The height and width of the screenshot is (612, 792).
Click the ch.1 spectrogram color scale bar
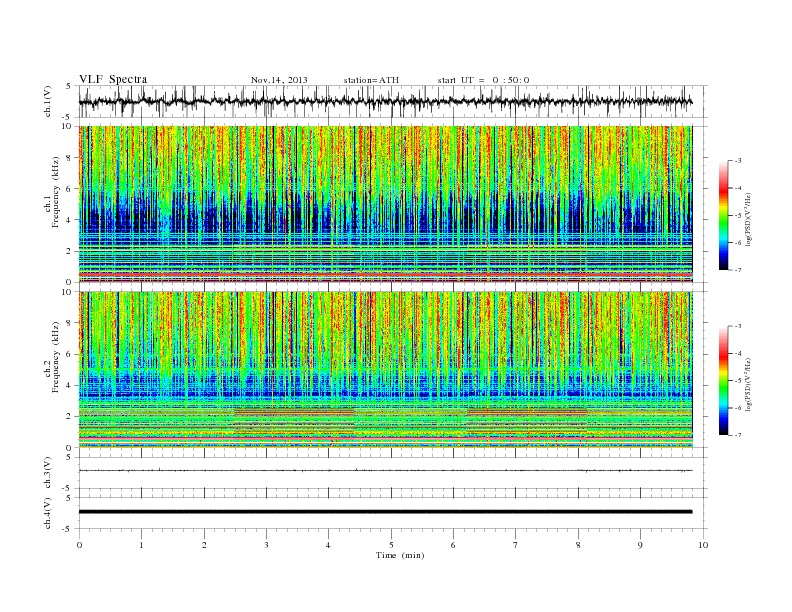(724, 216)
